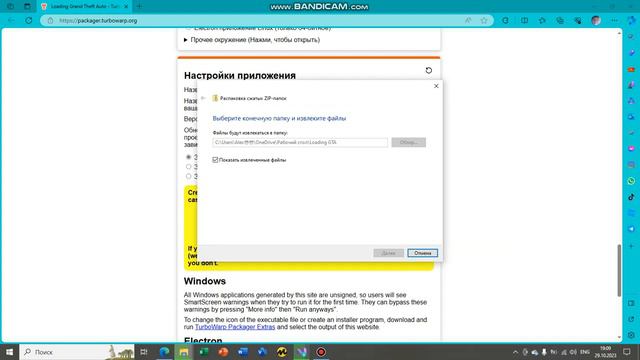Select the third application settings radio button

click(x=188, y=176)
